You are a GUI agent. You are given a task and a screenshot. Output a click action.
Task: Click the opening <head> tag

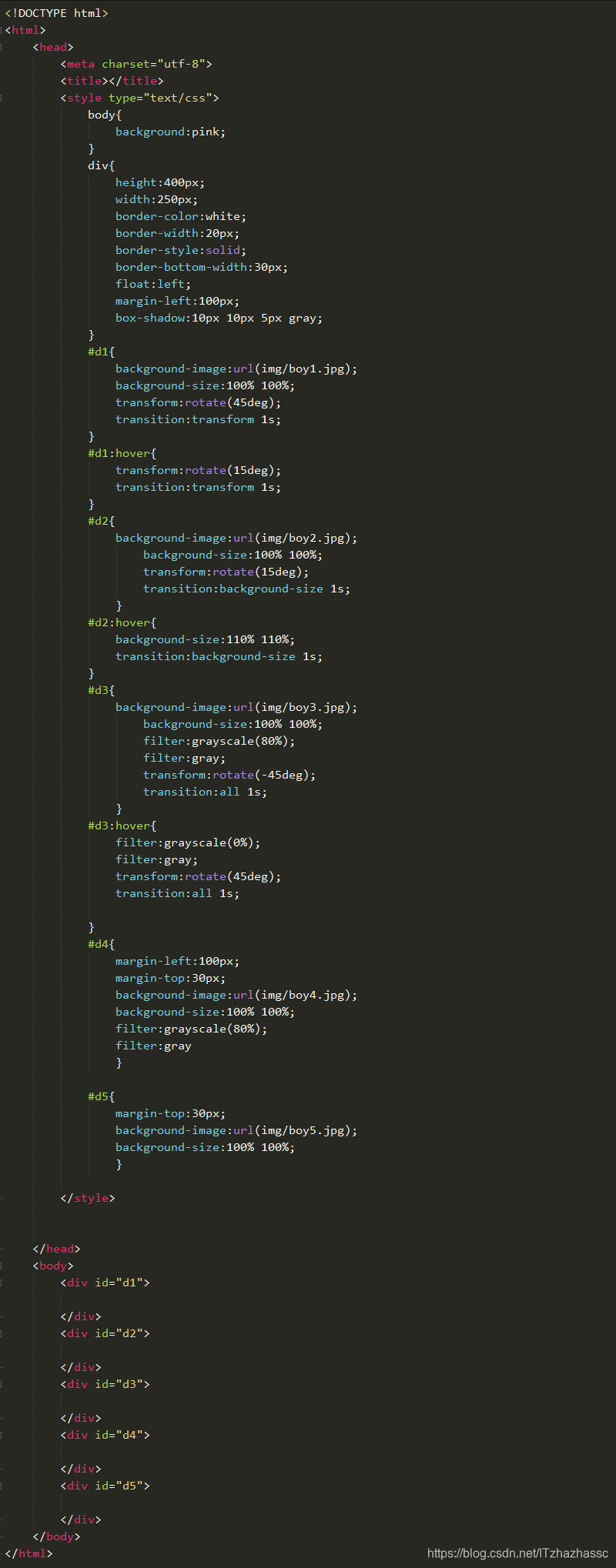point(53,47)
